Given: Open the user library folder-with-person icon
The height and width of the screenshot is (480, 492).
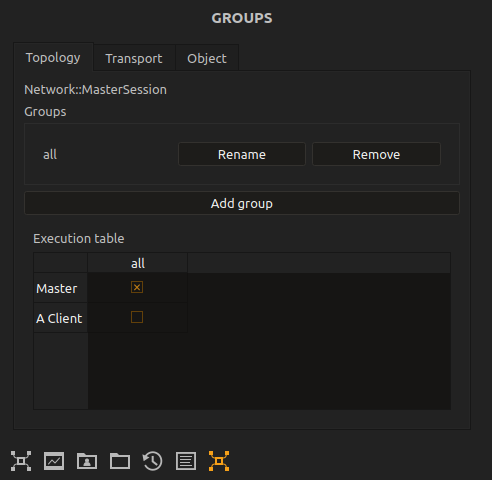Looking at the screenshot, I should tap(87, 461).
